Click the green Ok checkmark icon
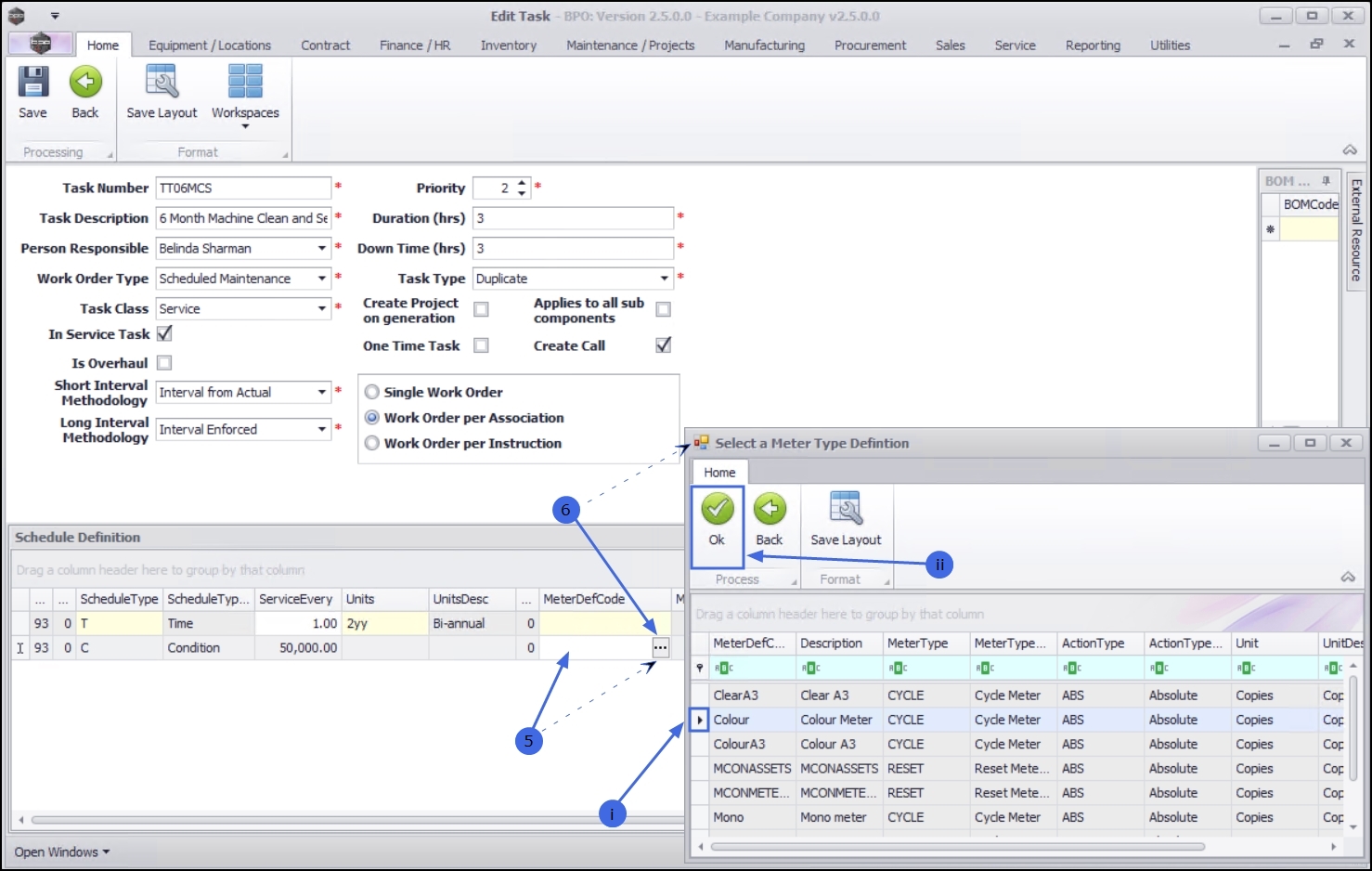 [718, 509]
